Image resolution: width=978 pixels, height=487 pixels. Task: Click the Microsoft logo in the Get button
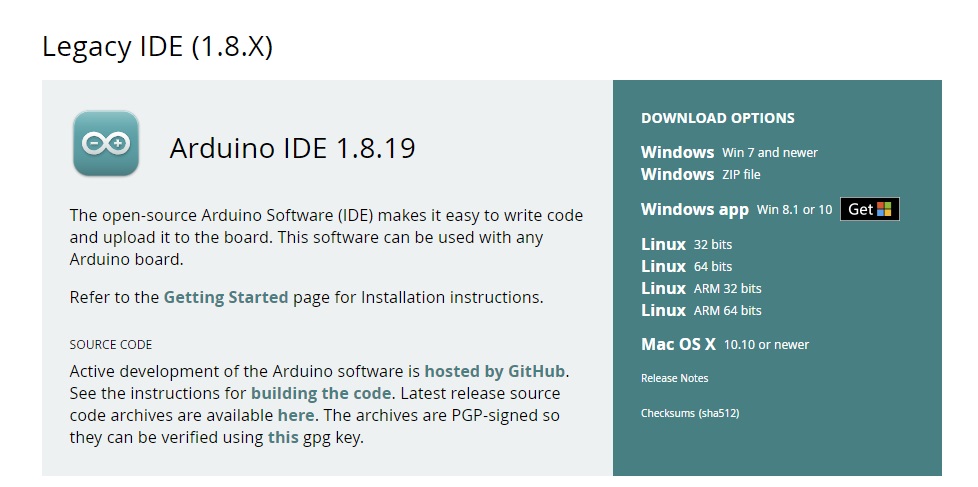(x=884, y=209)
